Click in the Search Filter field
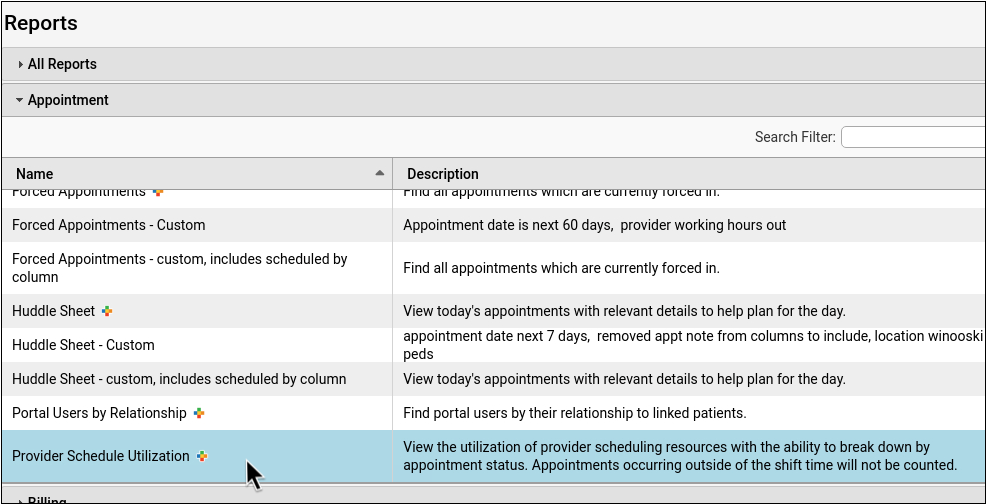The width and height of the screenshot is (986, 504). [x=912, y=137]
